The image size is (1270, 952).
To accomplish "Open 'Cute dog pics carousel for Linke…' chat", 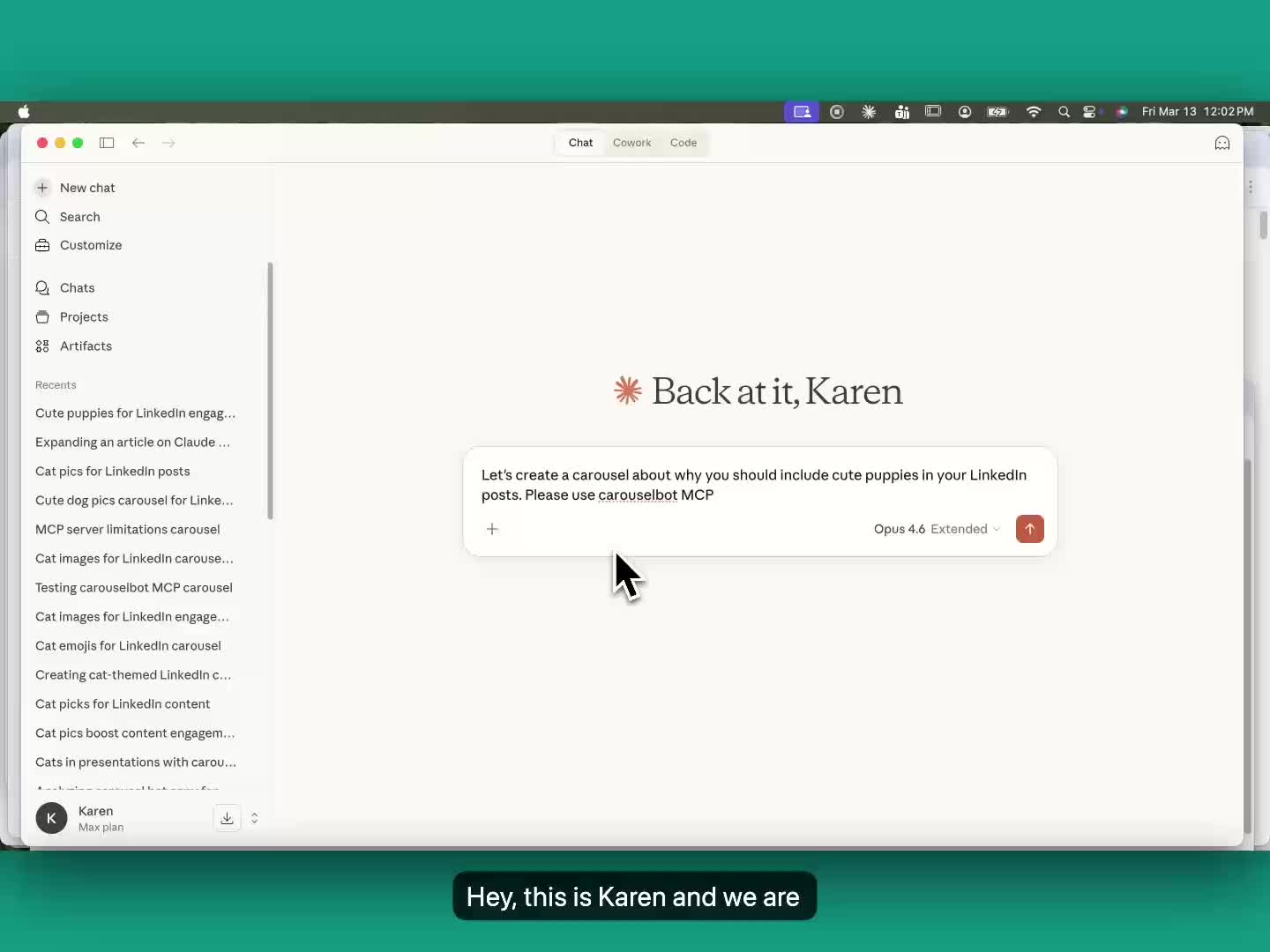I will (x=134, y=501).
